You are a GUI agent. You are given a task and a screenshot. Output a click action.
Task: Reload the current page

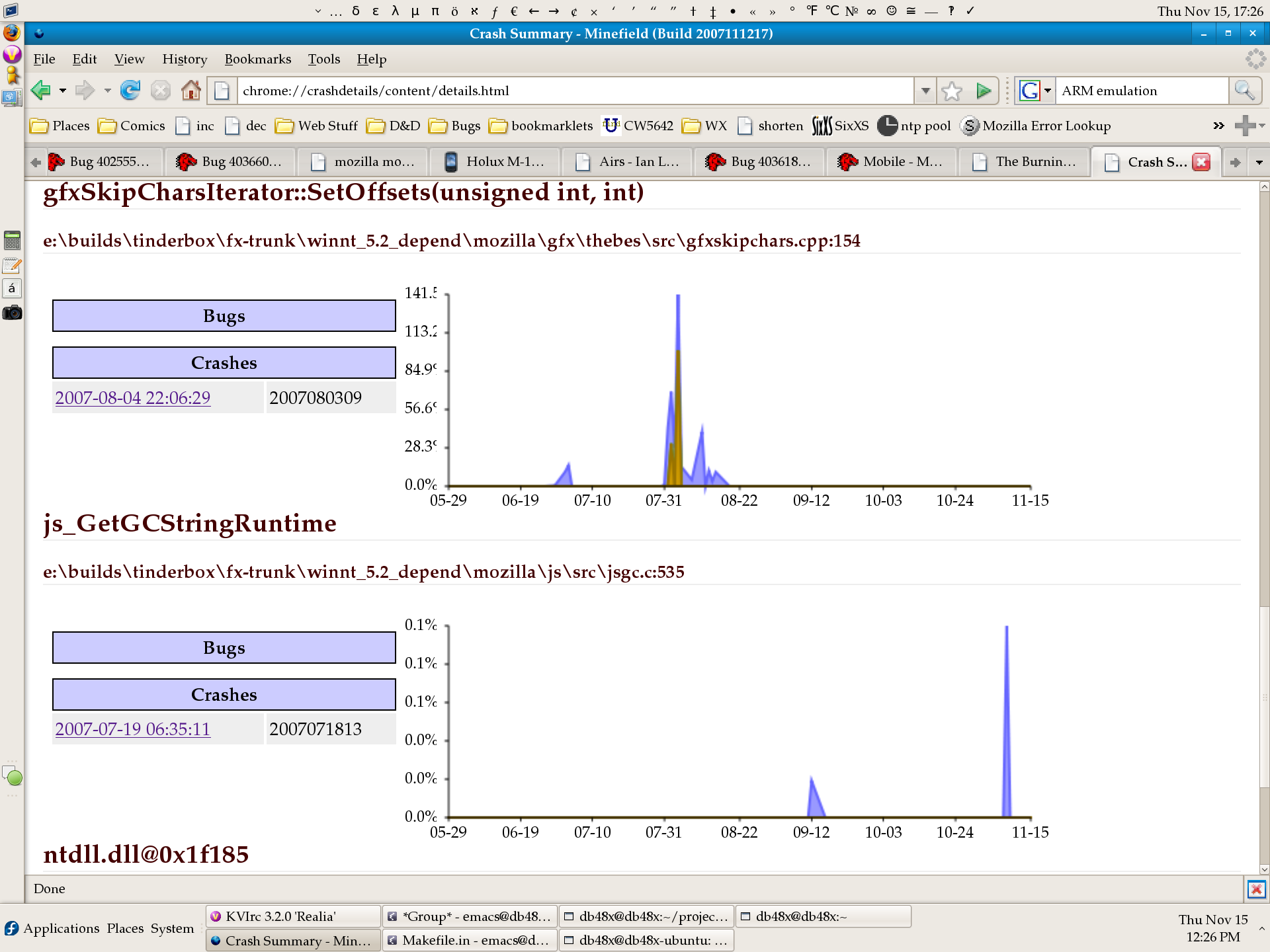(x=130, y=91)
